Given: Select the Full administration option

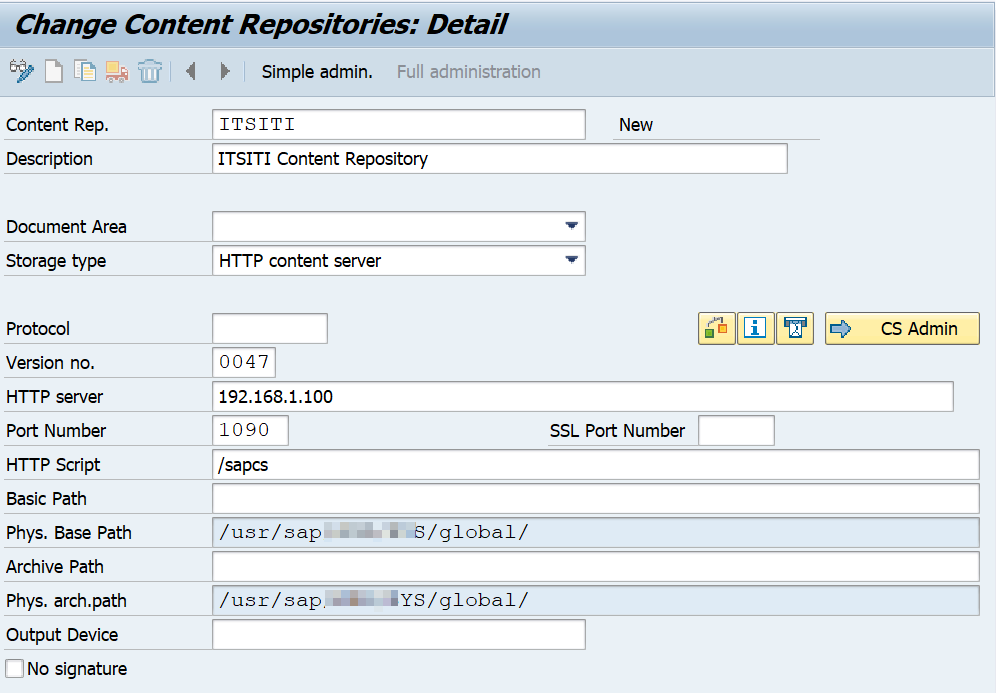Looking at the screenshot, I should point(468,72).
